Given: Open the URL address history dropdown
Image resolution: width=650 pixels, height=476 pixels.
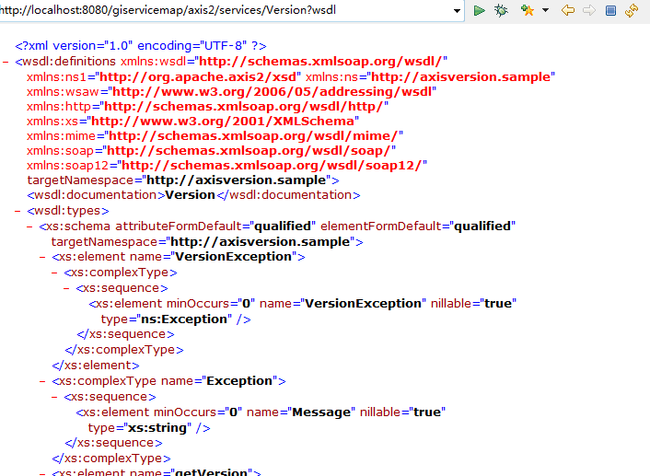Looking at the screenshot, I should point(457,11).
